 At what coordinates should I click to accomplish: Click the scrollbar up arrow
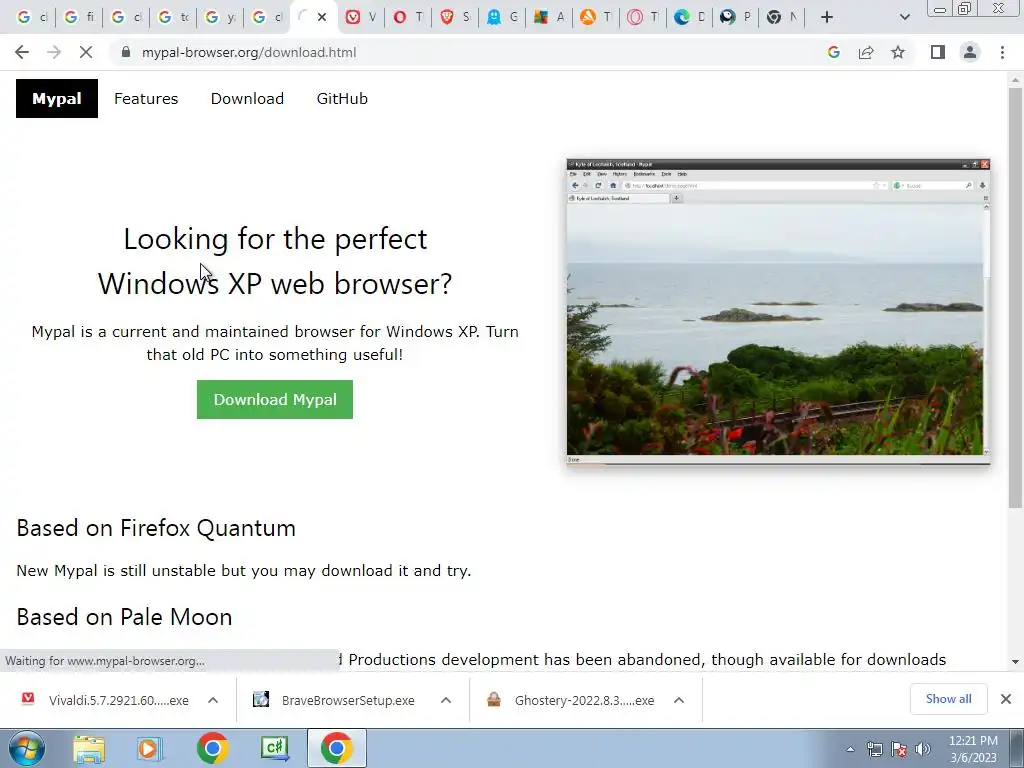click(x=1015, y=80)
